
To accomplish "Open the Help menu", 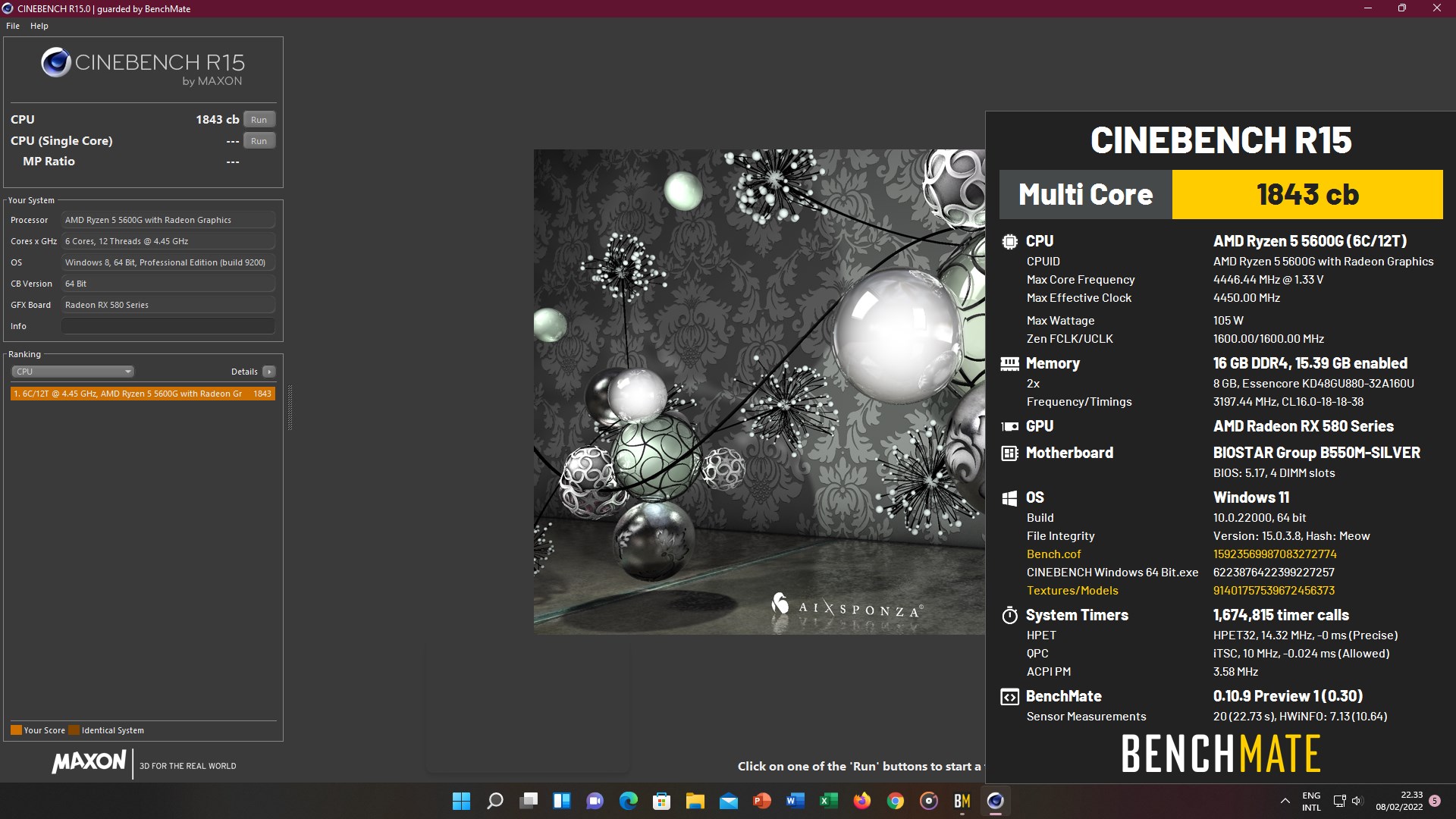I will [39, 26].
